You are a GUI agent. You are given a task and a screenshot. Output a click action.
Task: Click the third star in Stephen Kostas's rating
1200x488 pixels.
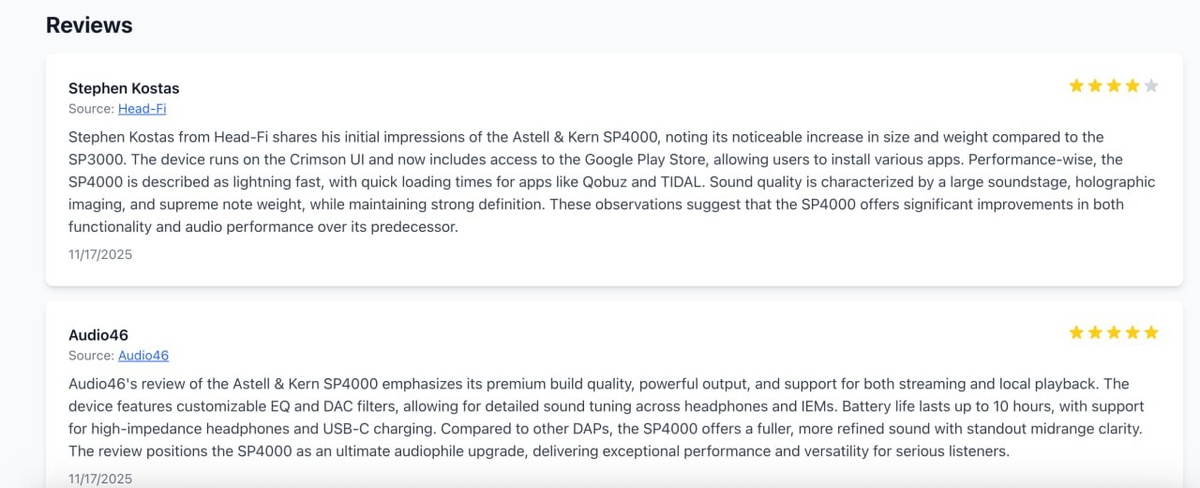pyautogui.click(x=1114, y=86)
